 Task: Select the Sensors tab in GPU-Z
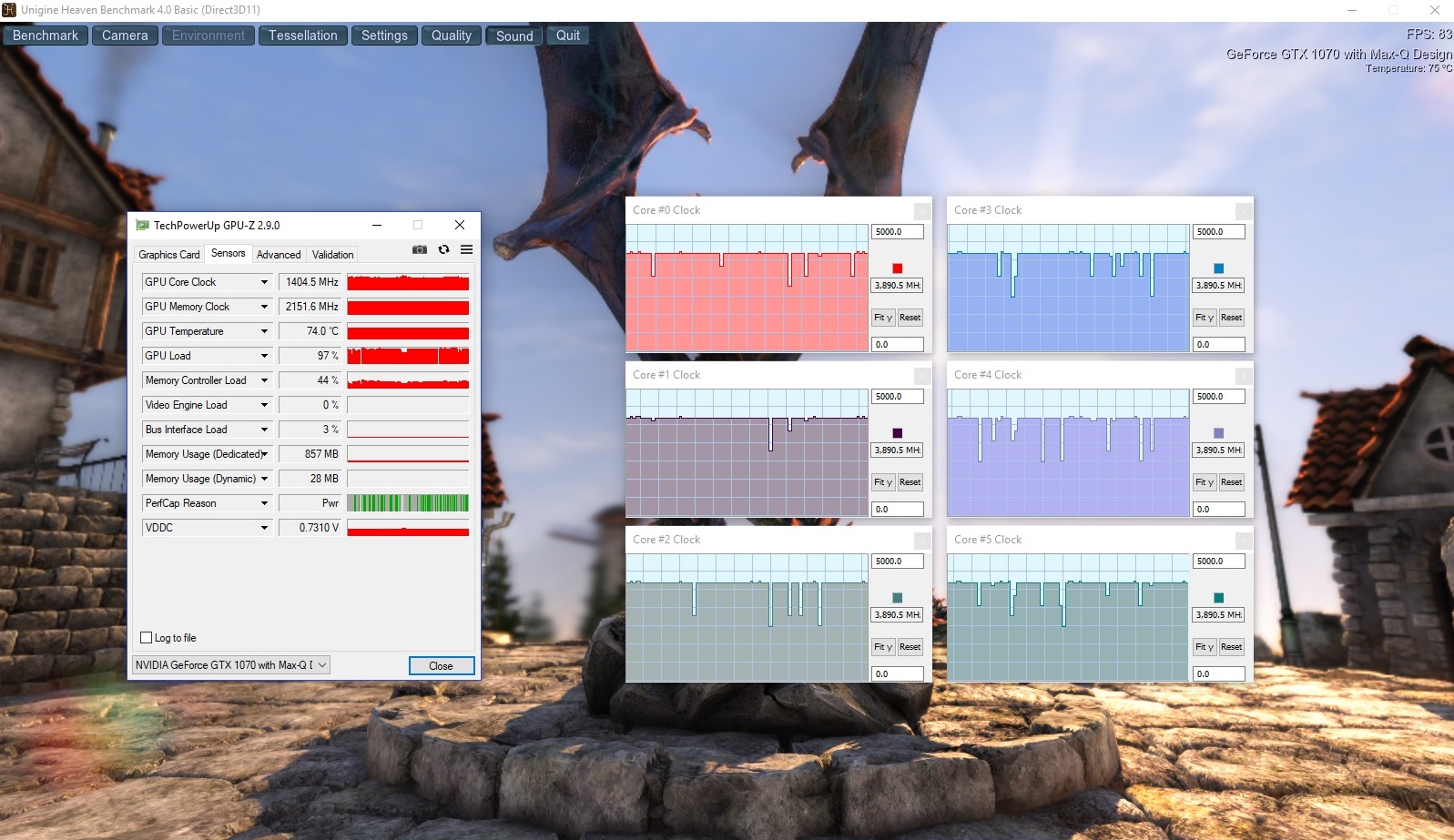tap(228, 254)
